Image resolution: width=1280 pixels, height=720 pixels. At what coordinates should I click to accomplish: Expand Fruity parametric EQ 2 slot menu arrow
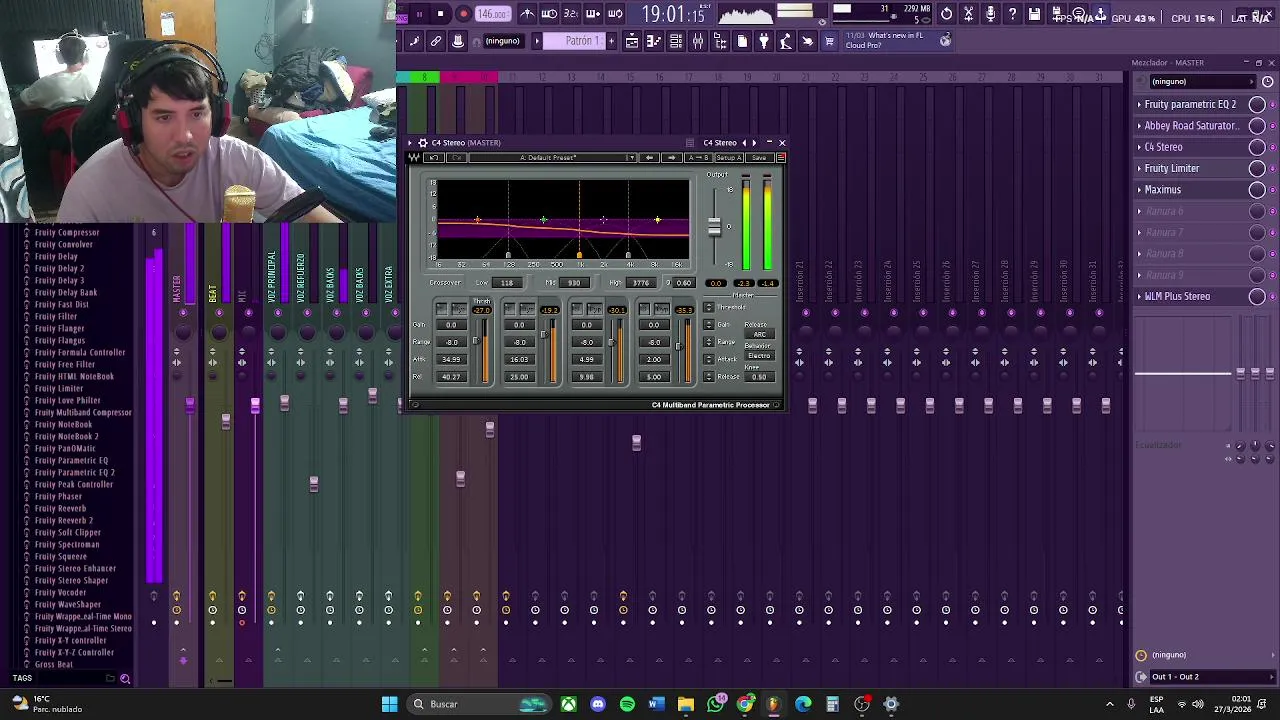(x=1139, y=104)
